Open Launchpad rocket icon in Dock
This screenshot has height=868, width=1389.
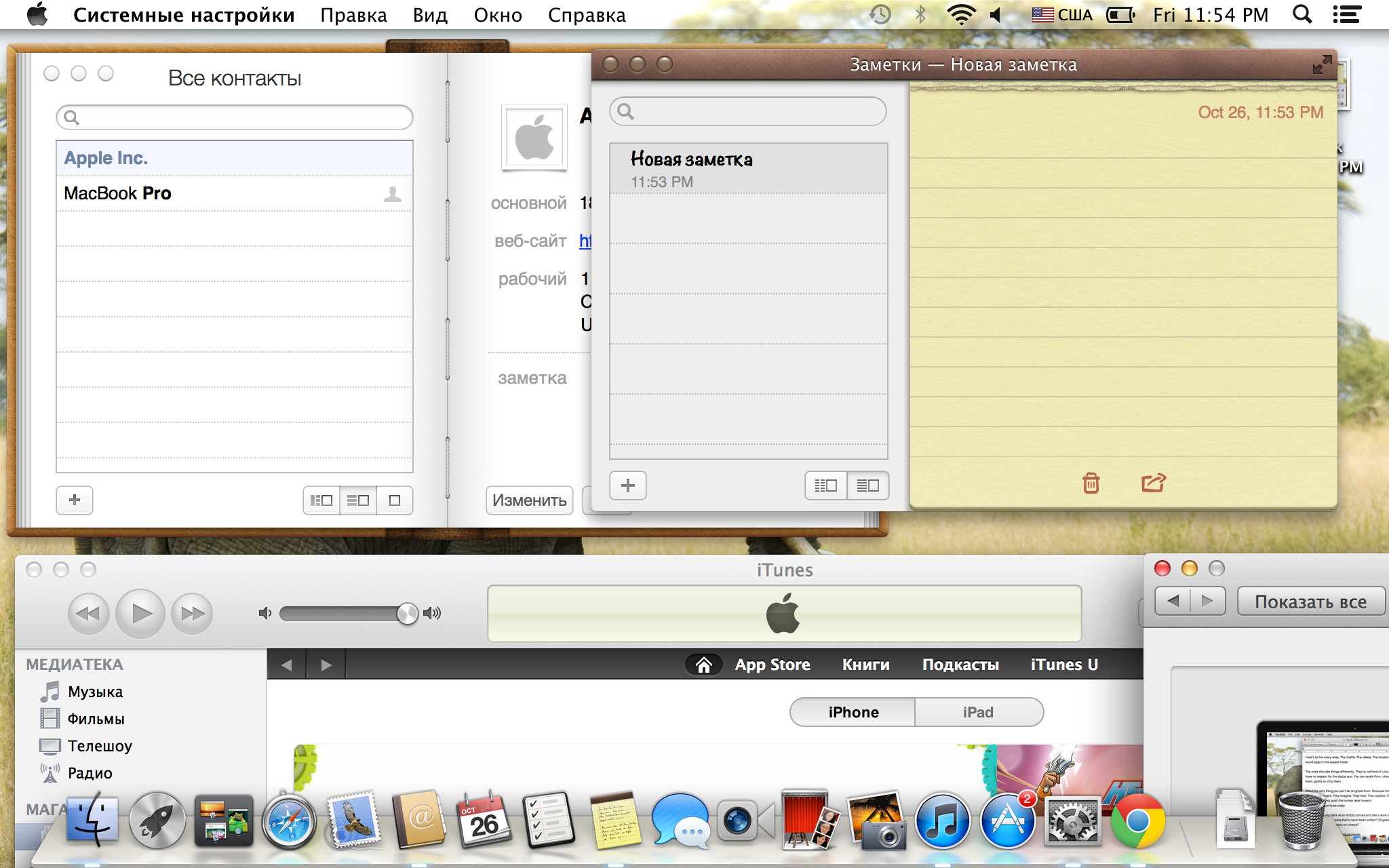point(157,822)
